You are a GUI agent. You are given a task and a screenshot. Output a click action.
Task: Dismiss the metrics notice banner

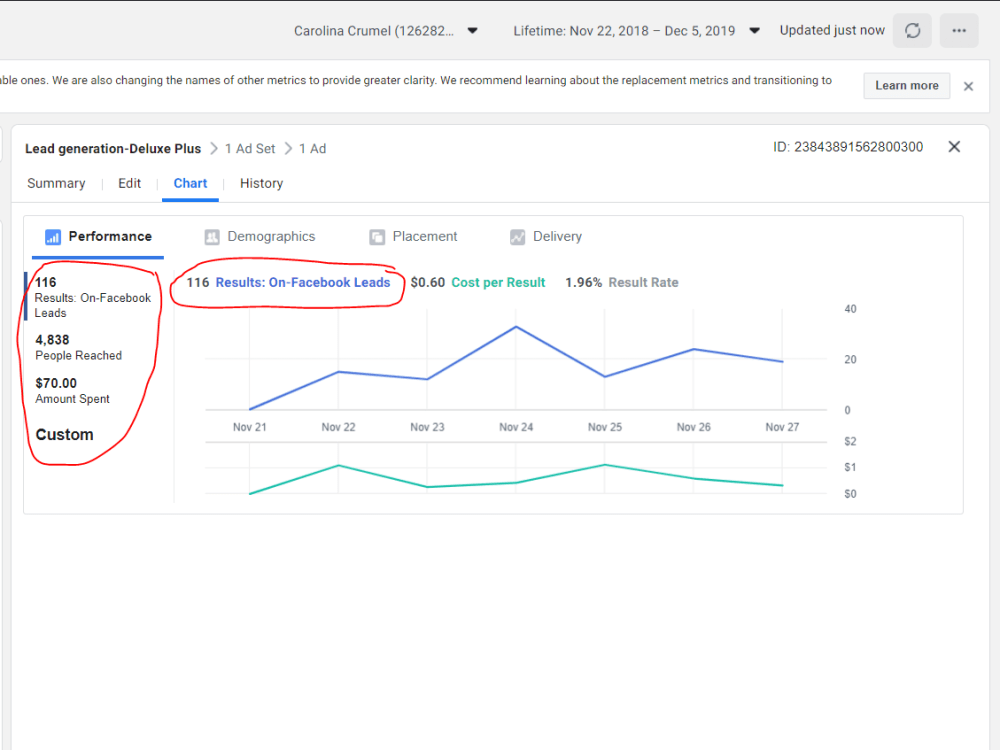point(968,86)
